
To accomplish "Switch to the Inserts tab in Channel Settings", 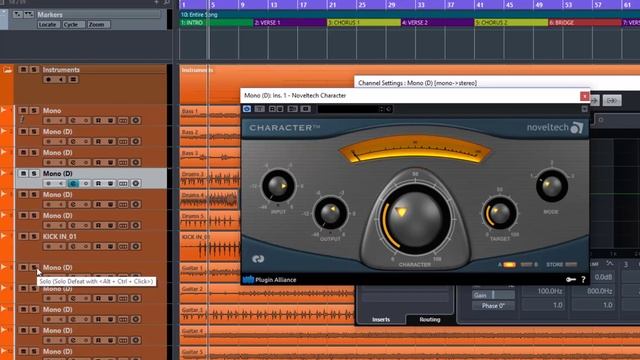I will [x=381, y=320].
